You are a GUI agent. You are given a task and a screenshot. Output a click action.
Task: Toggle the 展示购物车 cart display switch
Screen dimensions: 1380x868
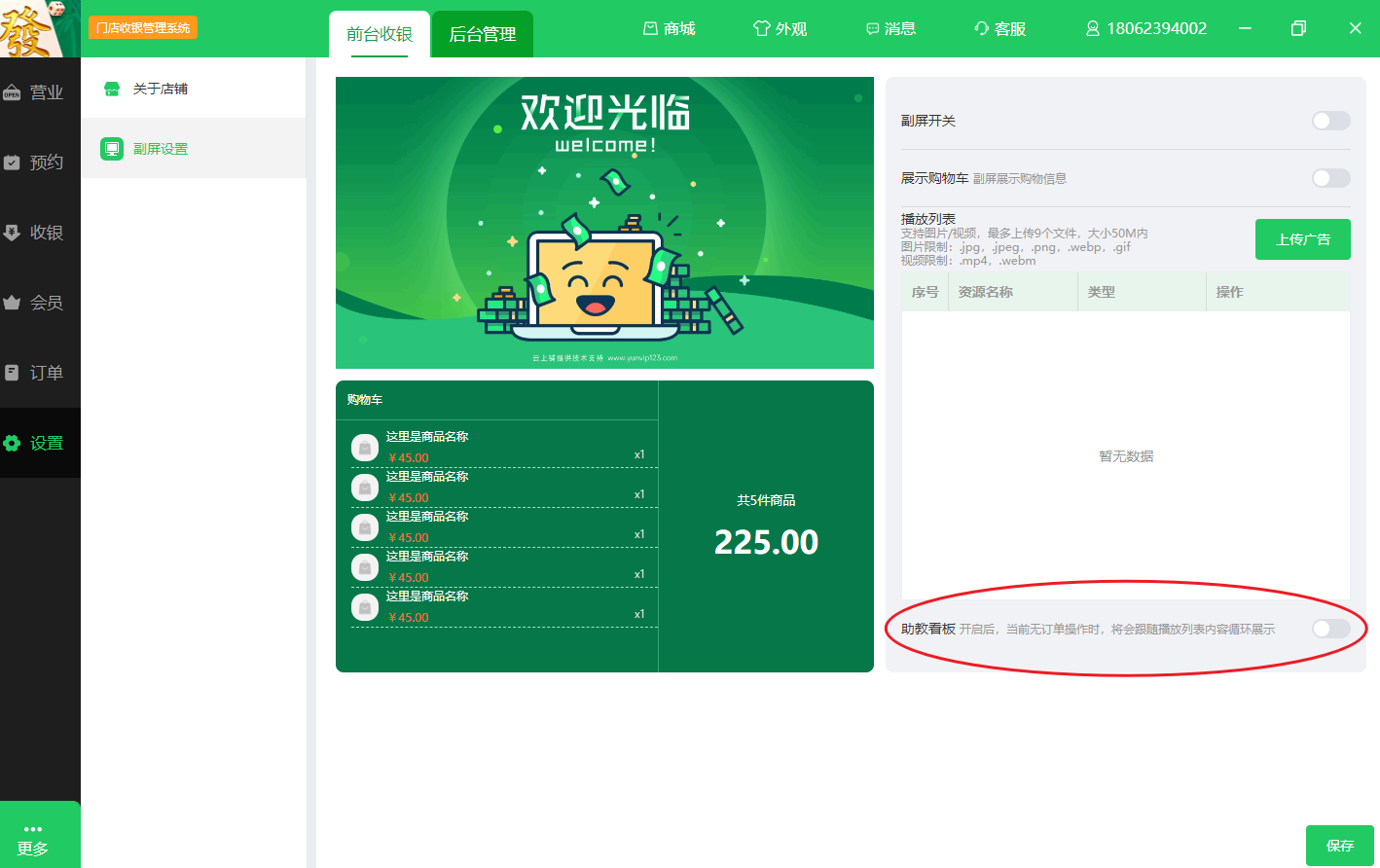pyautogui.click(x=1329, y=178)
